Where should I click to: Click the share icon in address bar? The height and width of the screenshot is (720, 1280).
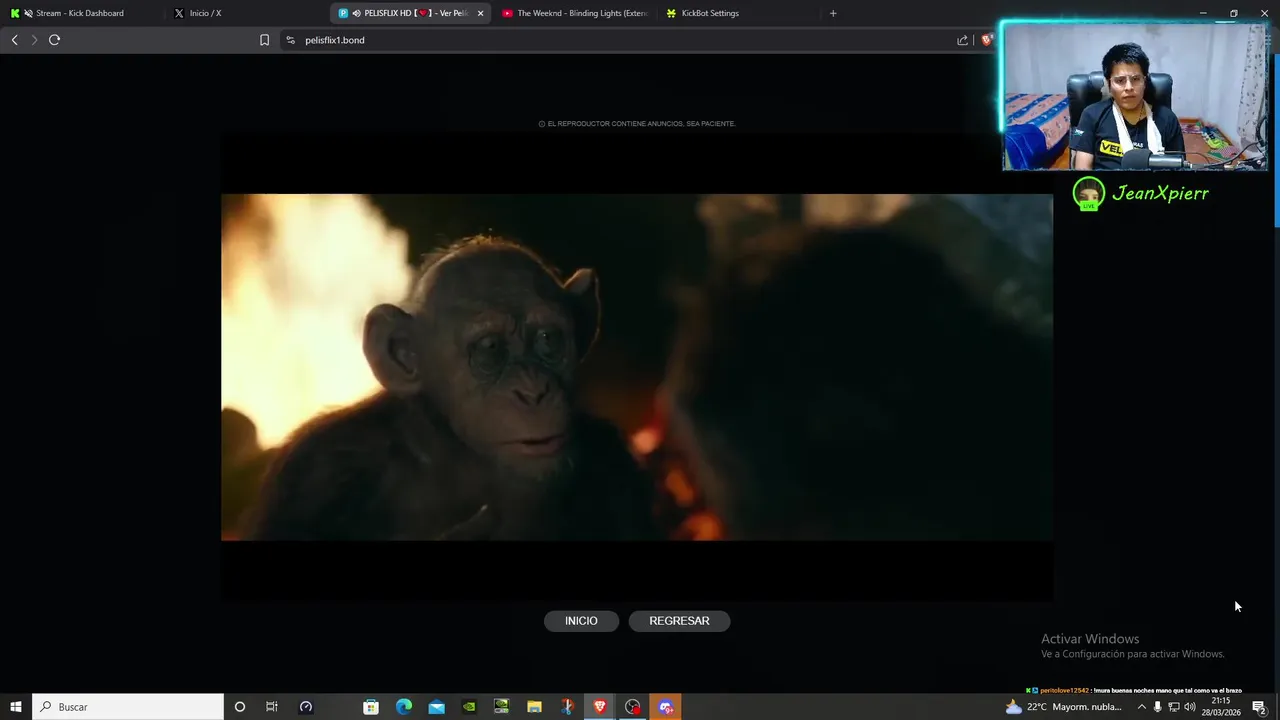point(962,40)
